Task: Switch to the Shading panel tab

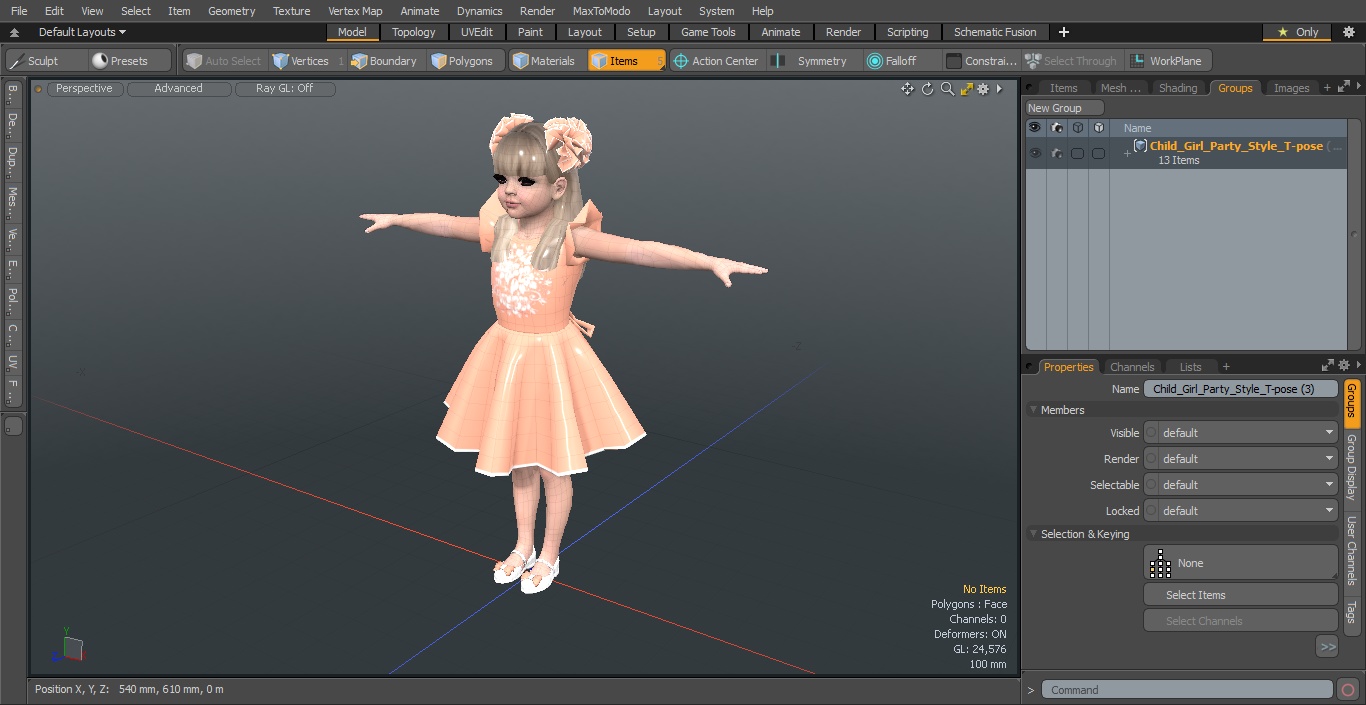Action: coord(1177,88)
